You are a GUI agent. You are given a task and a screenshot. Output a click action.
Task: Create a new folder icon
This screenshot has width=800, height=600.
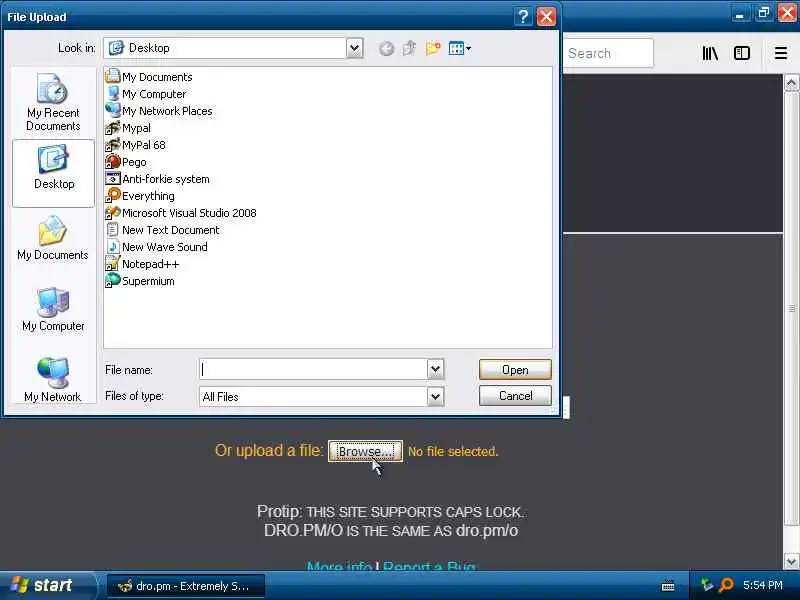click(x=433, y=48)
